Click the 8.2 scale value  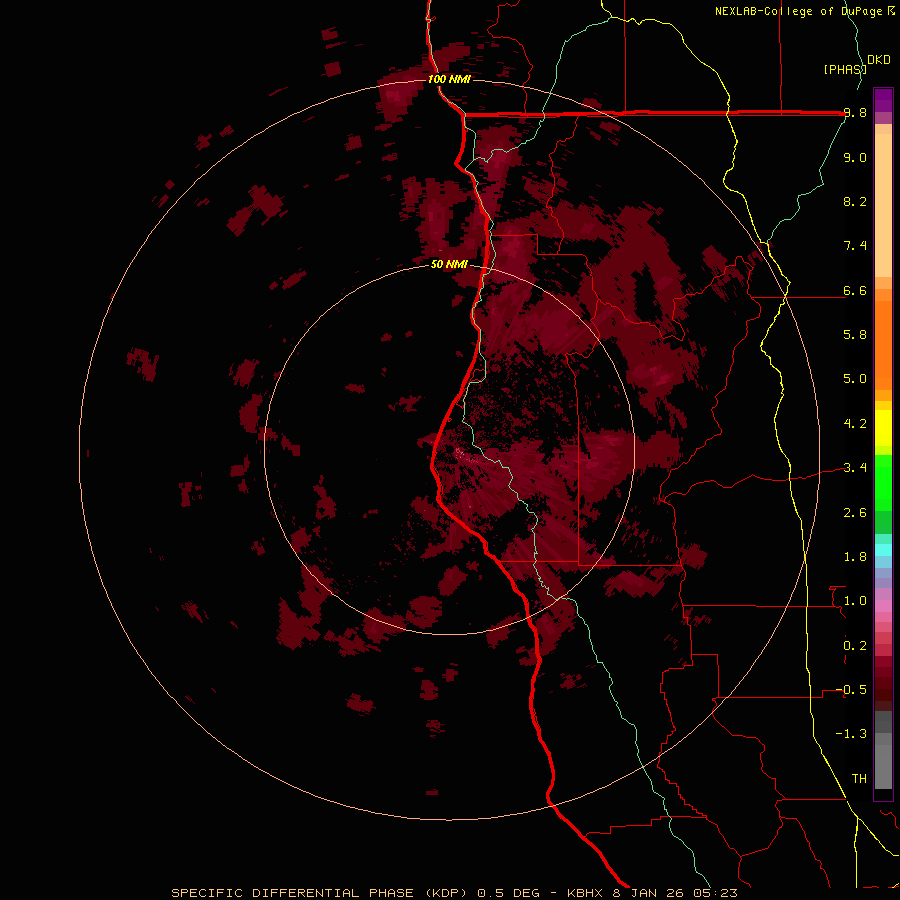(855, 201)
